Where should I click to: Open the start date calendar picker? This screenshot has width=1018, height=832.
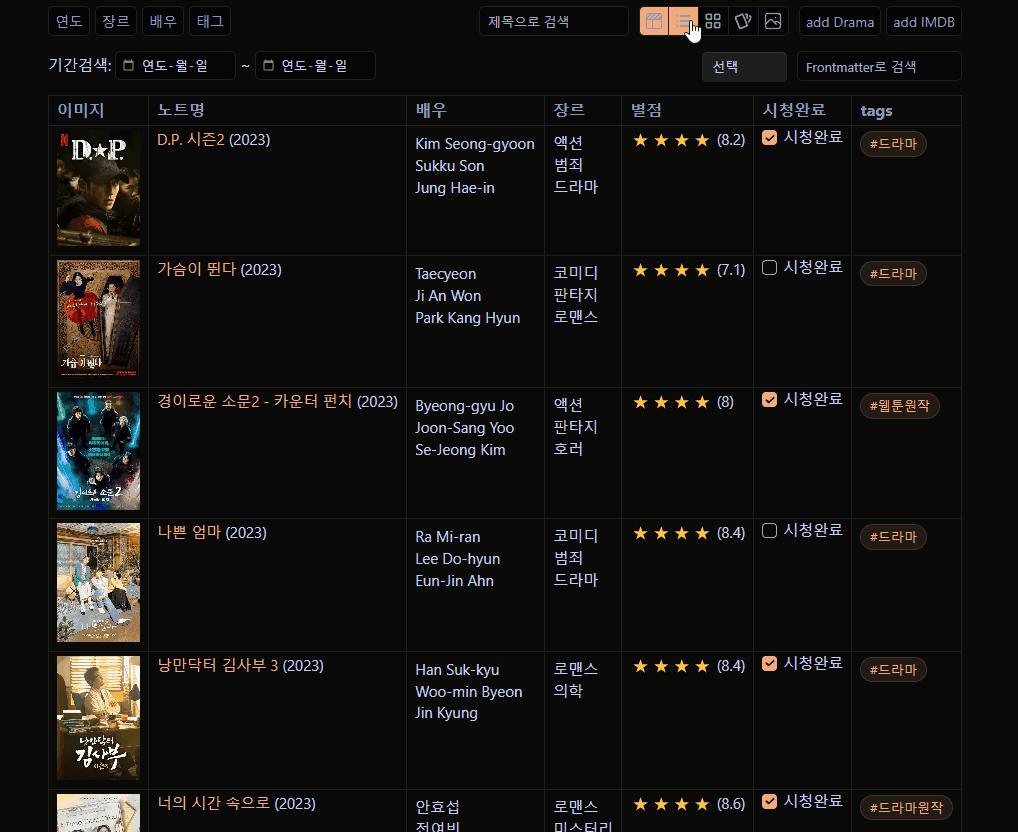coord(129,66)
